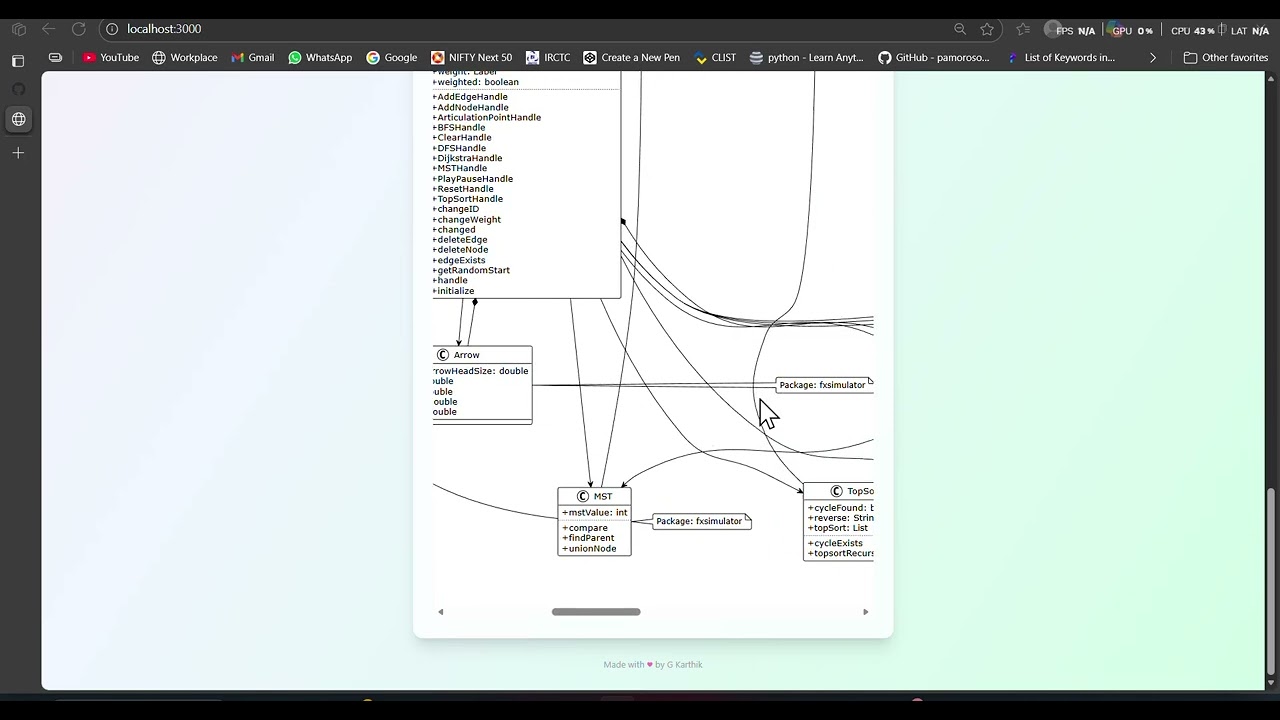Open split screen view from the toolbar

pos(55,57)
